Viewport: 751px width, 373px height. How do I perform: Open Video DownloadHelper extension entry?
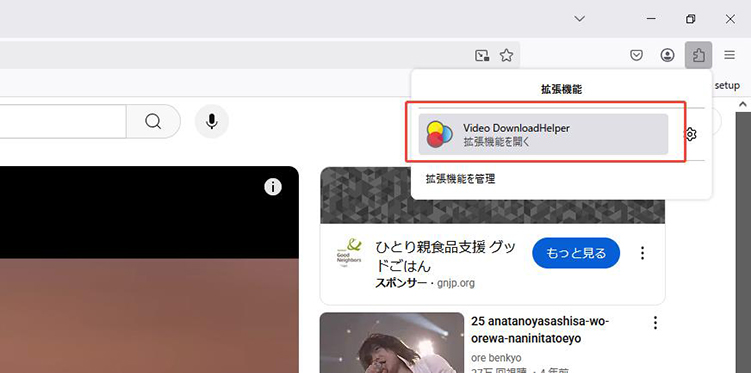pyautogui.click(x=543, y=134)
